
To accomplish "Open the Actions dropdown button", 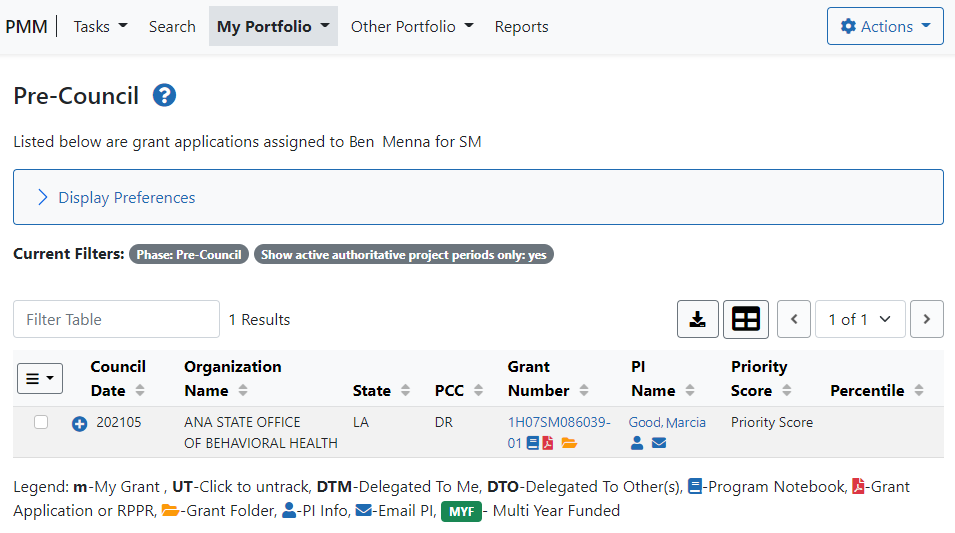I will click(x=885, y=26).
